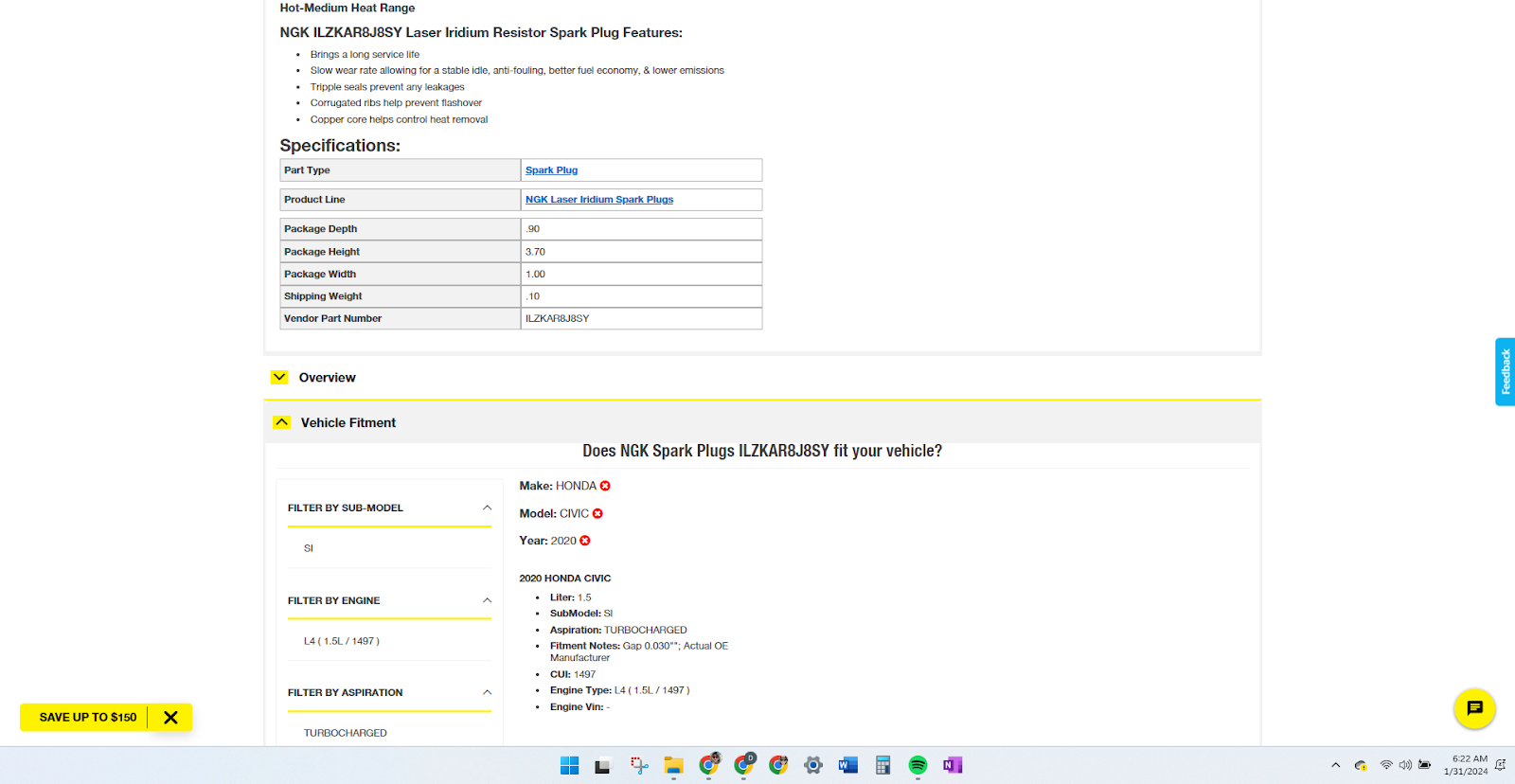The height and width of the screenshot is (784, 1515).
Task: Click the Specifications heading
Action: (x=340, y=145)
